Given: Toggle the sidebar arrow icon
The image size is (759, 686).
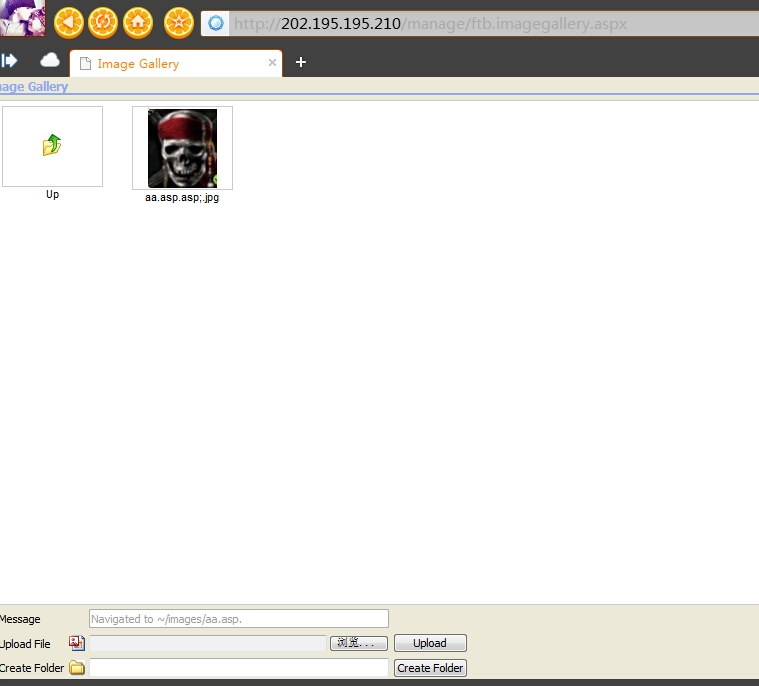Looking at the screenshot, I should click(x=9, y=61).
